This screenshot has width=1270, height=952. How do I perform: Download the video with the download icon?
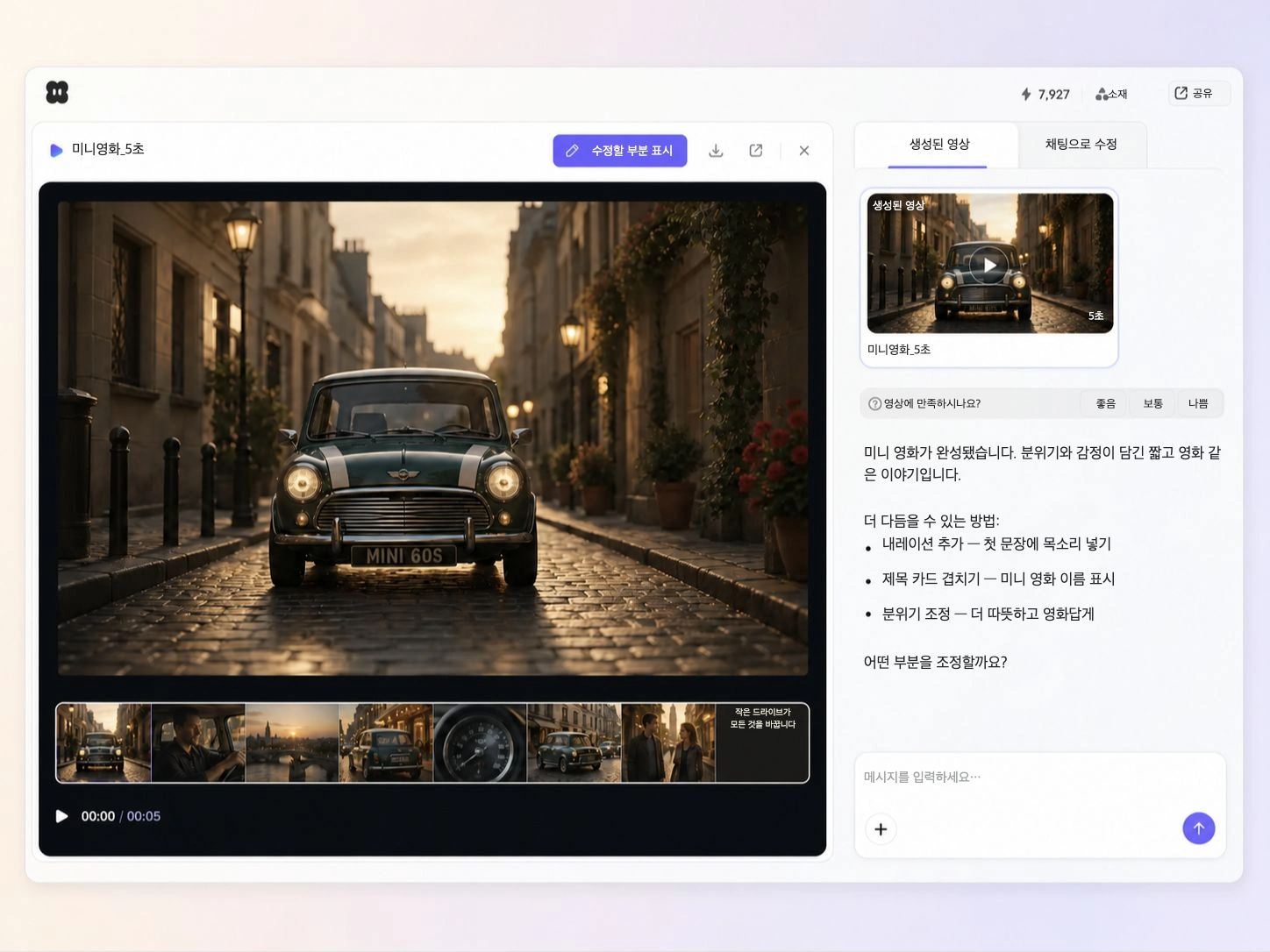coord(716,151)
